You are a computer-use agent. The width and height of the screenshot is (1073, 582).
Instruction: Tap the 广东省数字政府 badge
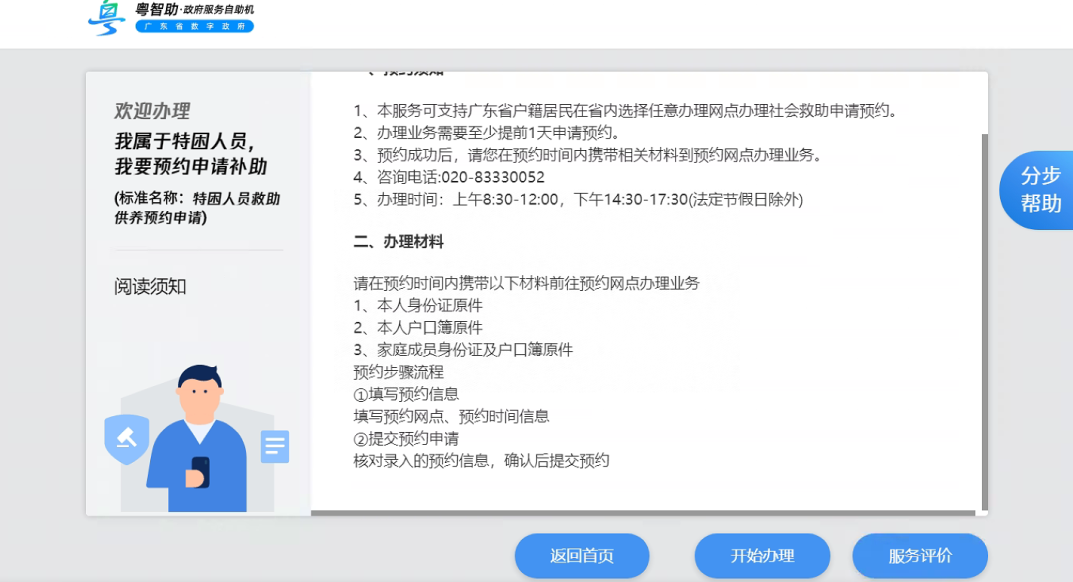194,26
